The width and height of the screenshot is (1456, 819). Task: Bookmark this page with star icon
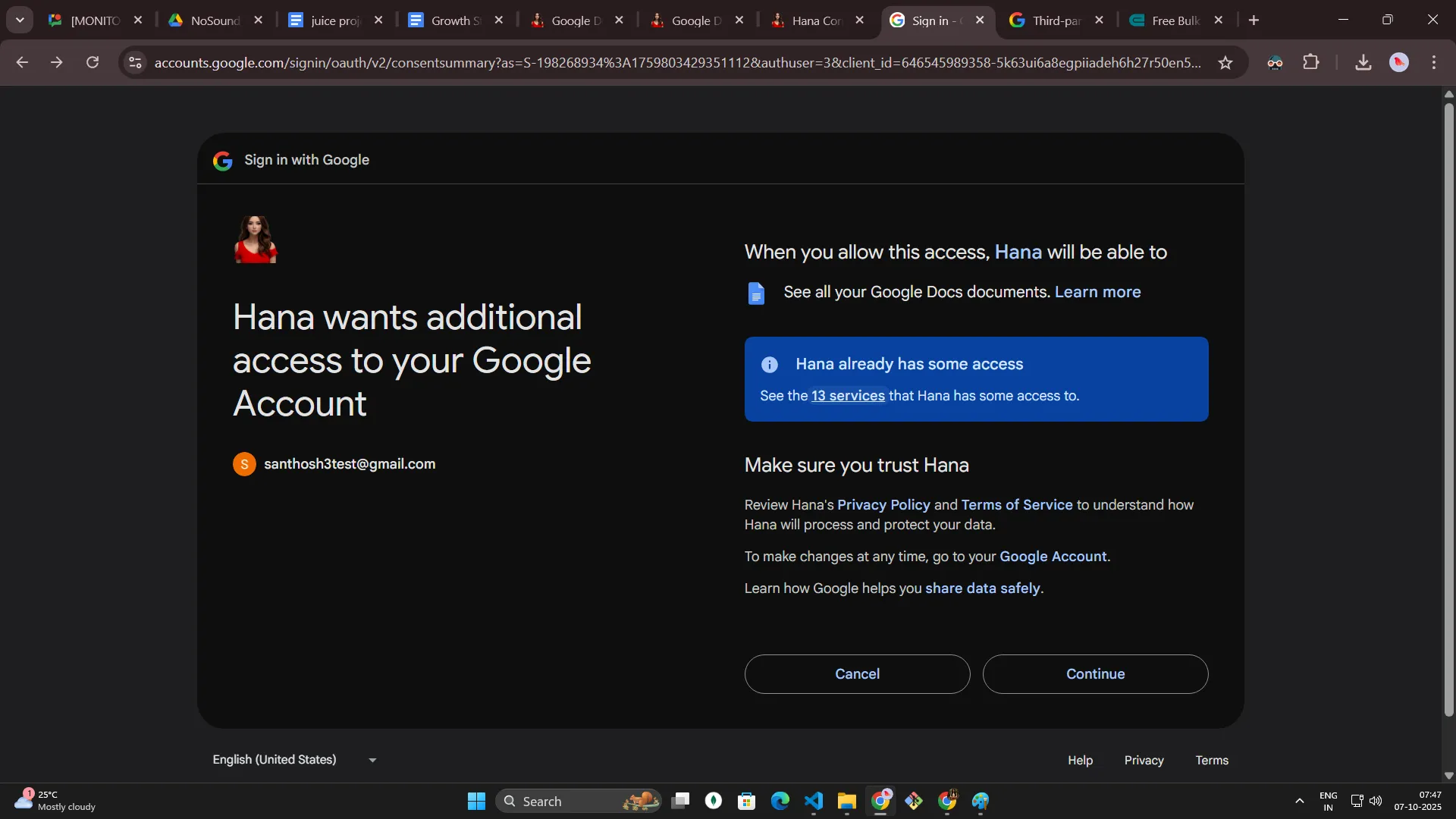click(x=1225, y=63)
